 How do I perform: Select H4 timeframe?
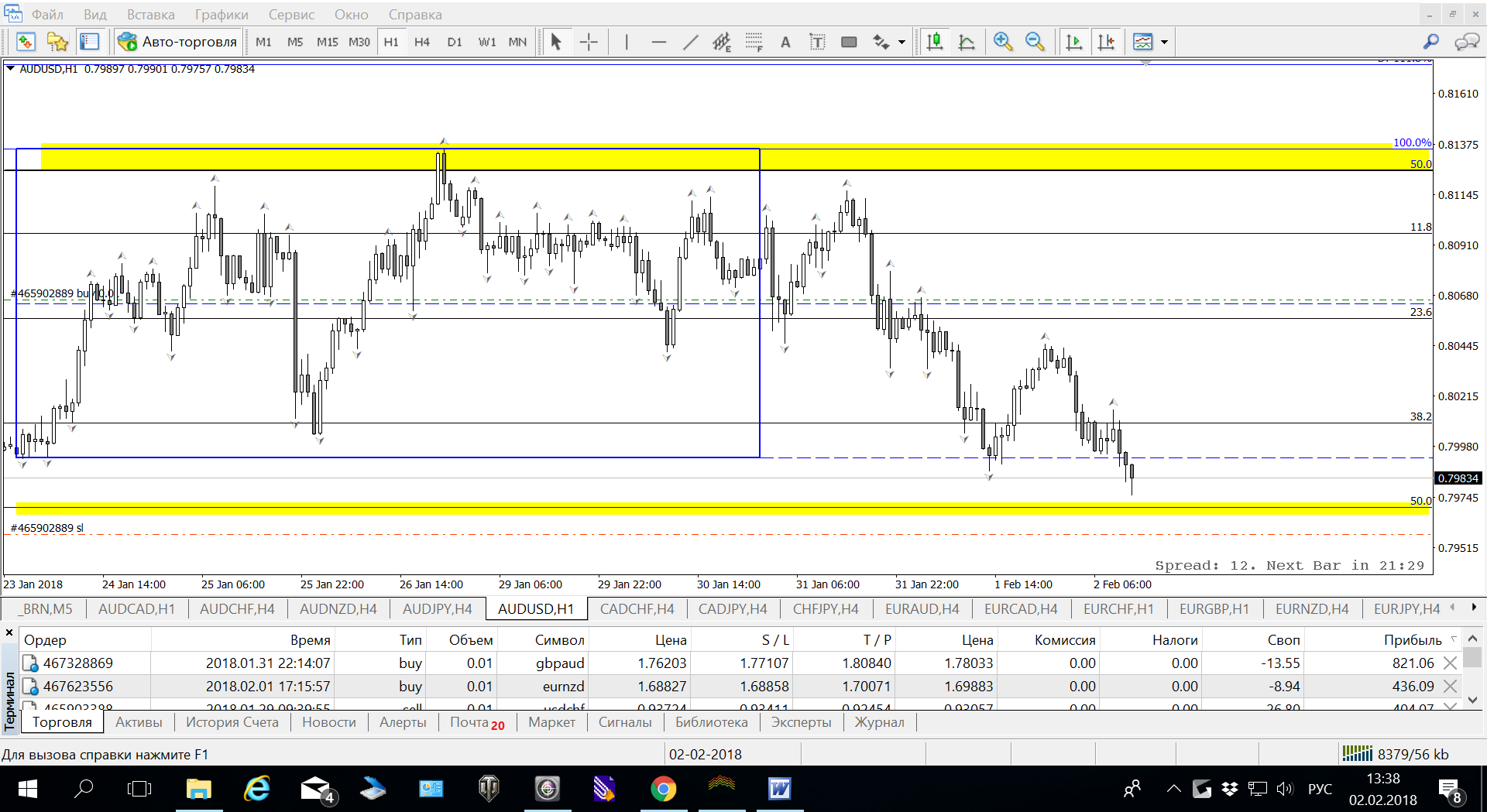coord(422,42)
